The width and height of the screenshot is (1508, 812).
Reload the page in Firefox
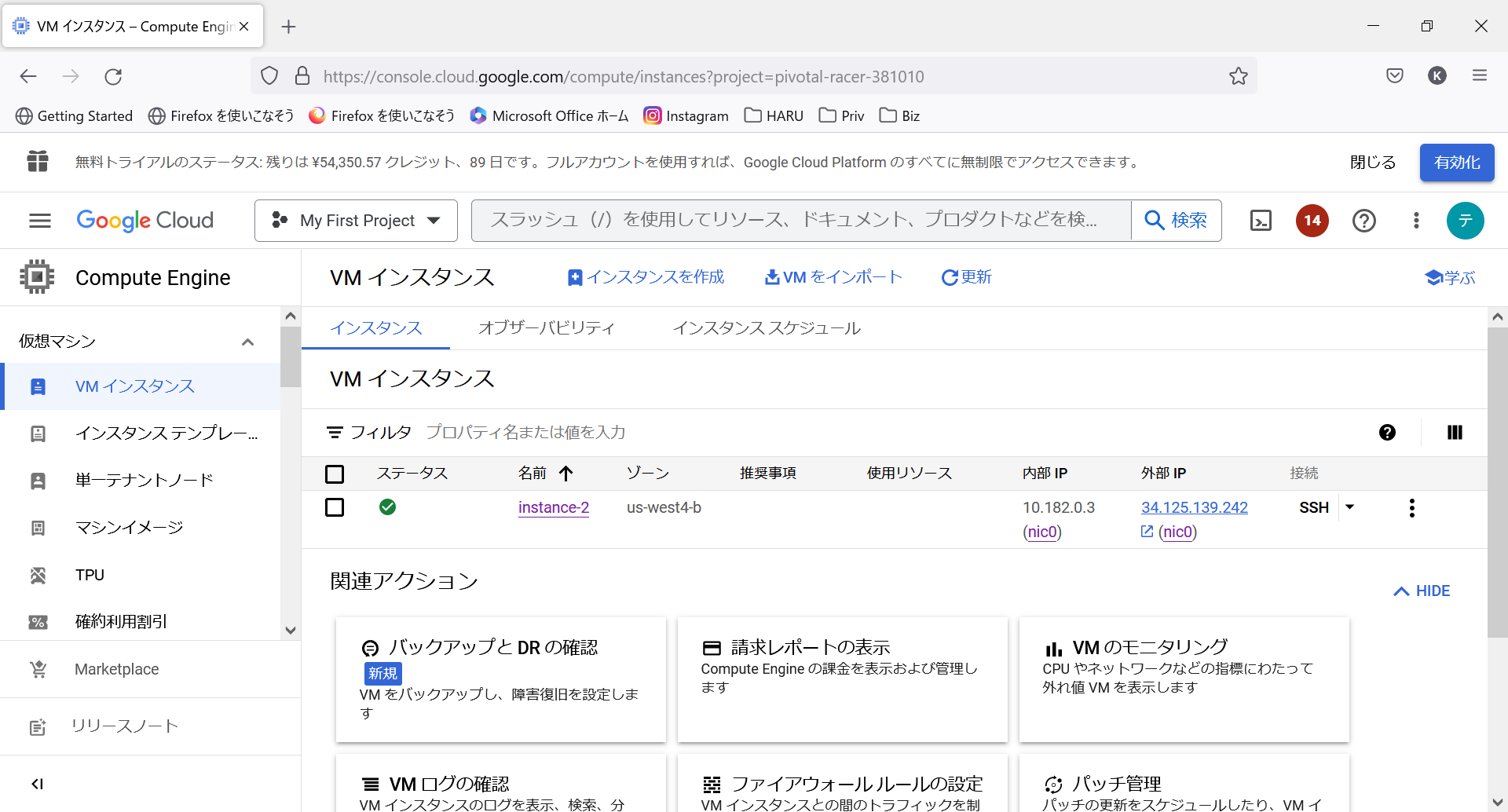(113, 76)
